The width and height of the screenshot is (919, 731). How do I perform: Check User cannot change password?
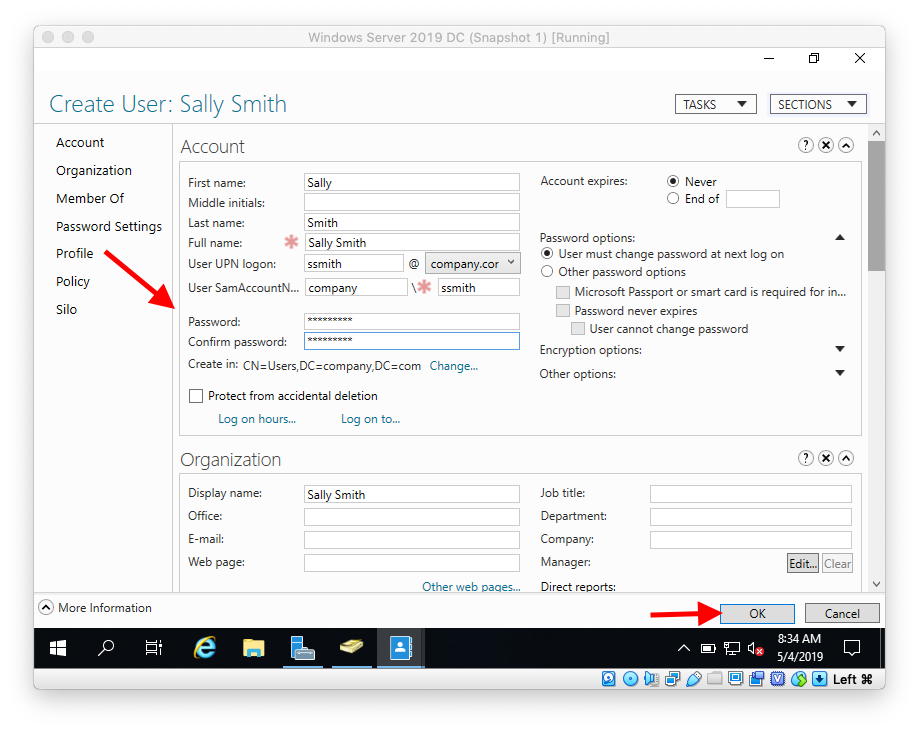(x=578, y=328)
